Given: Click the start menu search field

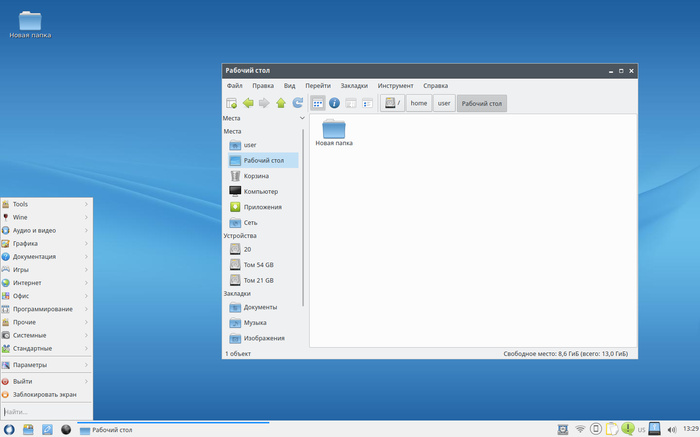Looking at the screenshot, I should coord(46,411).
